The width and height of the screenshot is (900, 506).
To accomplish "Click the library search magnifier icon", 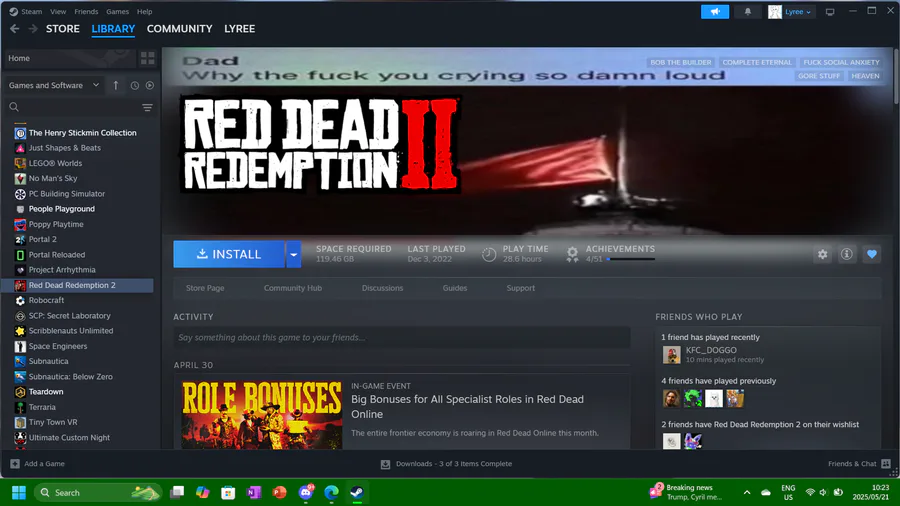I will (x=14, y=107).
